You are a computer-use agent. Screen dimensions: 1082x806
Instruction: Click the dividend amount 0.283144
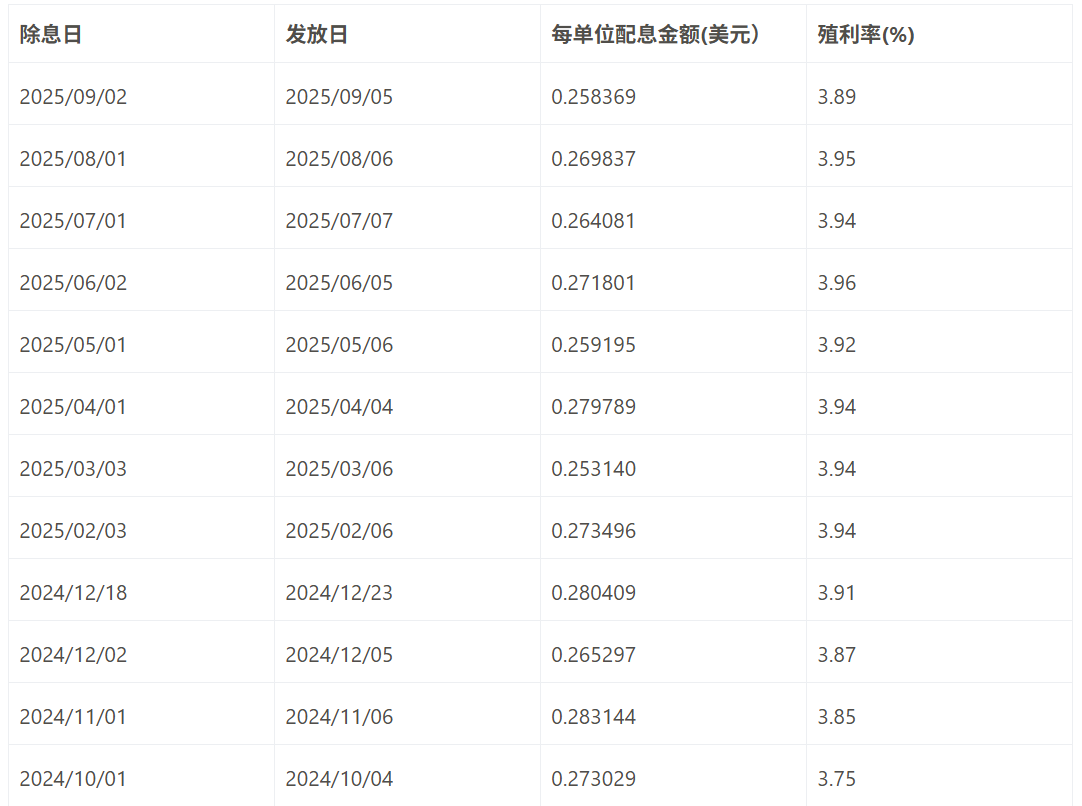(x=594, y=716)
